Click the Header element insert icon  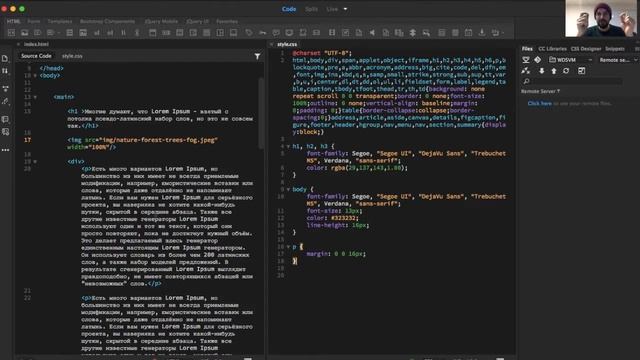[x=152, y=33]
